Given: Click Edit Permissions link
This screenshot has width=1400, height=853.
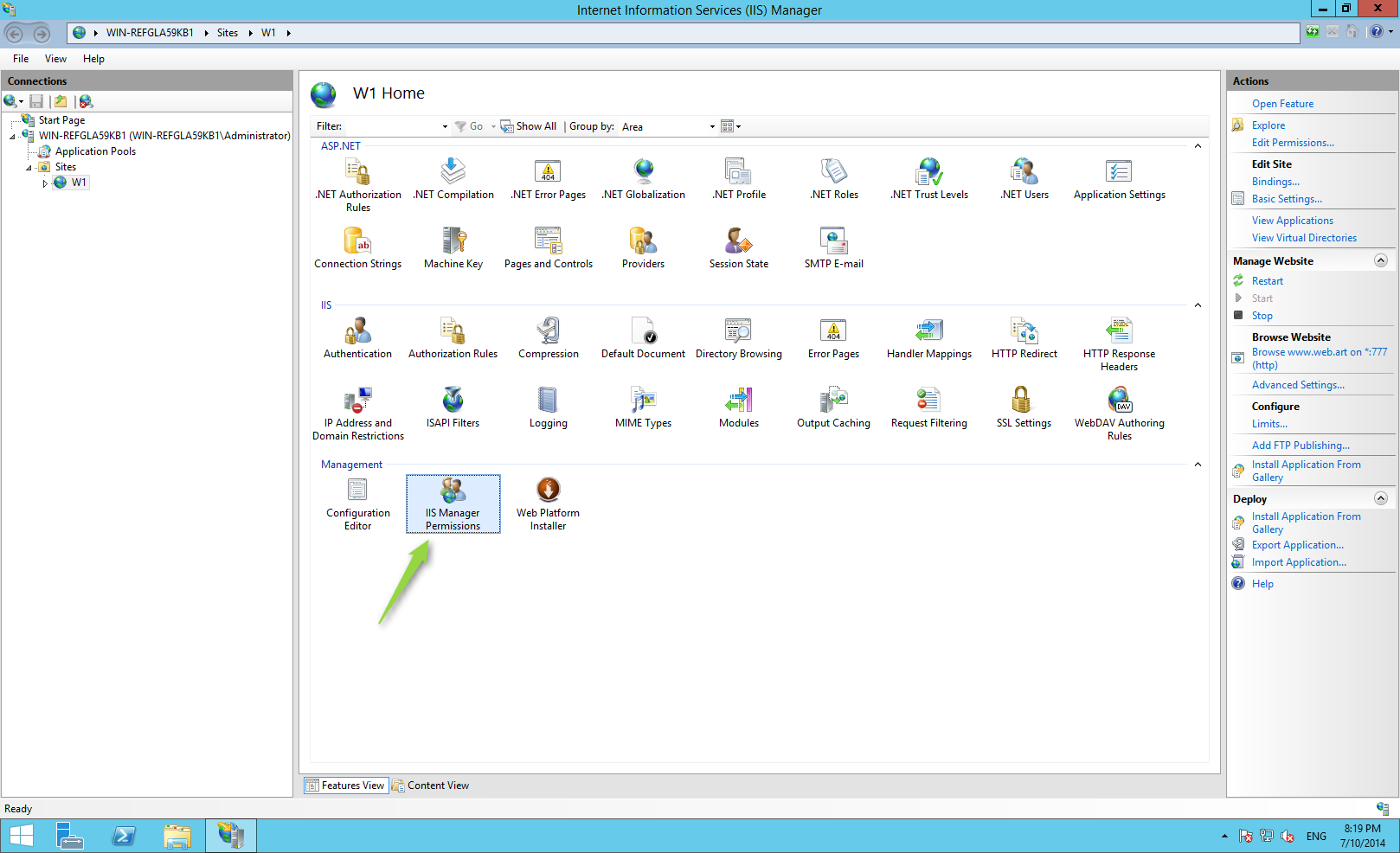Looking at the screenshot, I should tap(1293, 143).
